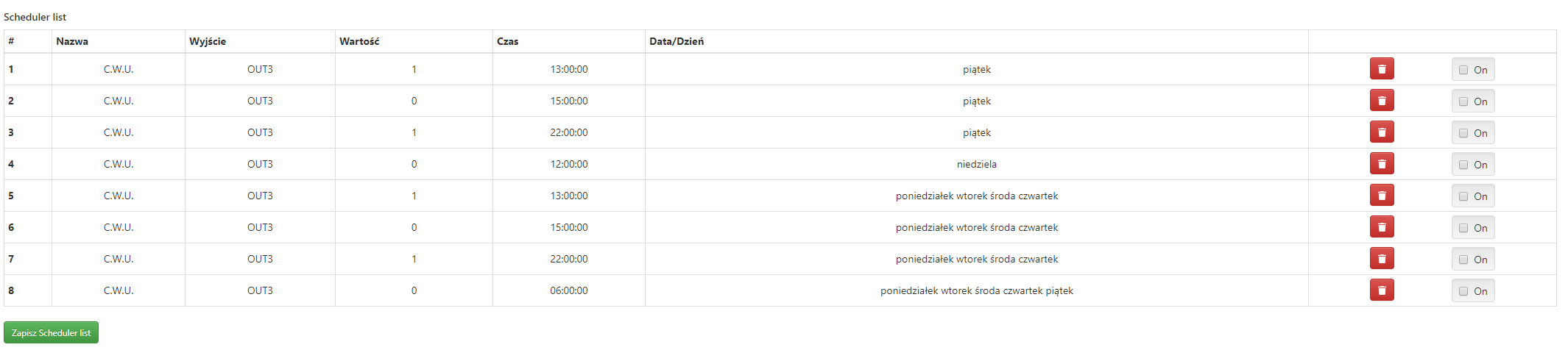Remove scheduler row 3 with trash icon
The image size is (1568, 361).
[1381, 132]
